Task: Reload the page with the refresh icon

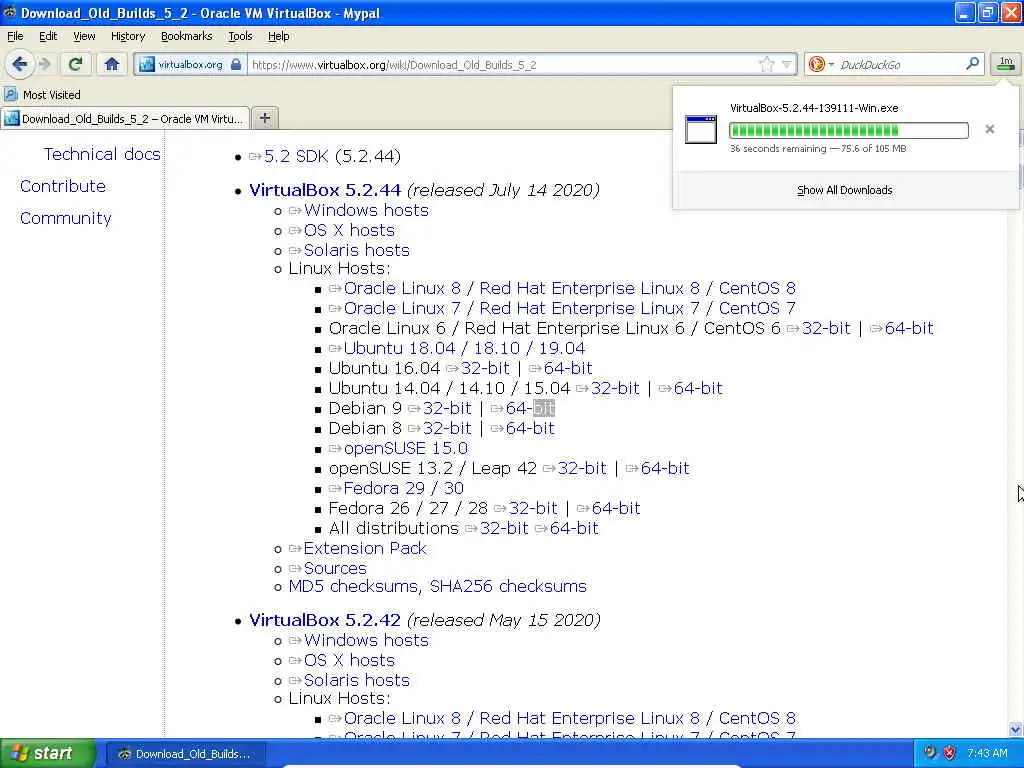Action: (x=76, y=64)
